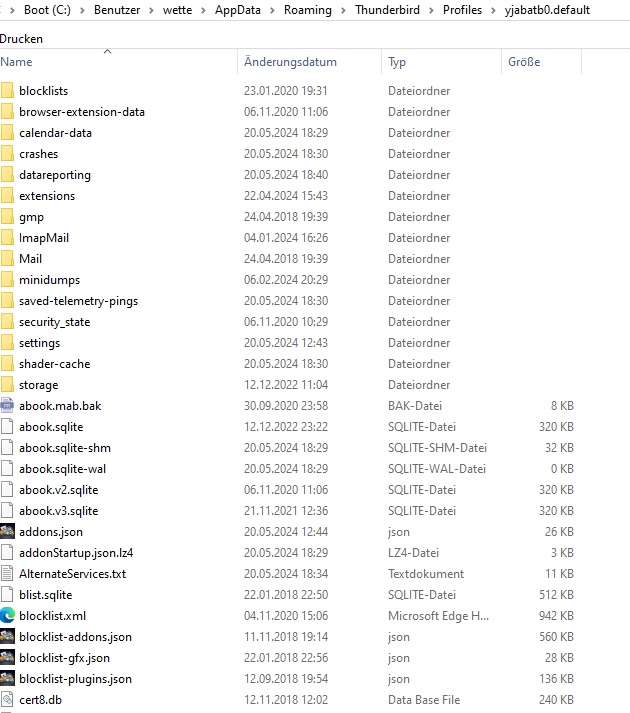Select the blocklist-addons.json file icon
The height and width of the screenshot is (713, 630).
pyautogui.click(x=7, y=637)
